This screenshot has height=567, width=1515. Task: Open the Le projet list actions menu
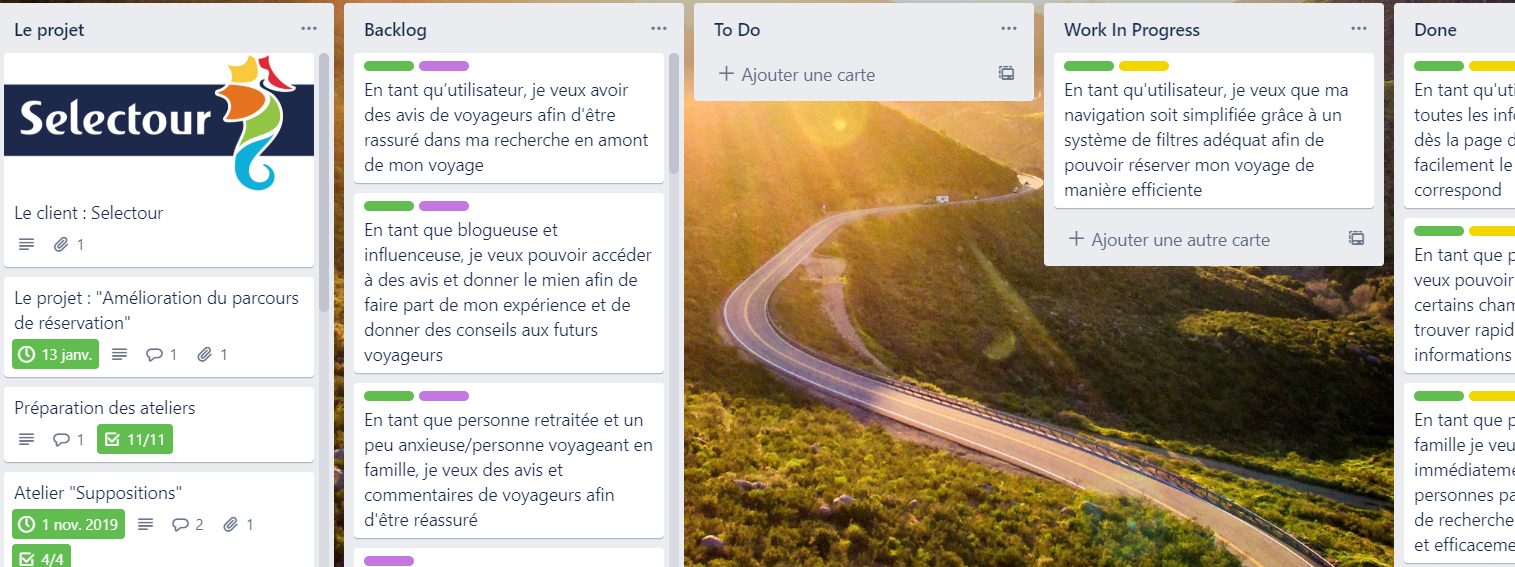point(309,29)
